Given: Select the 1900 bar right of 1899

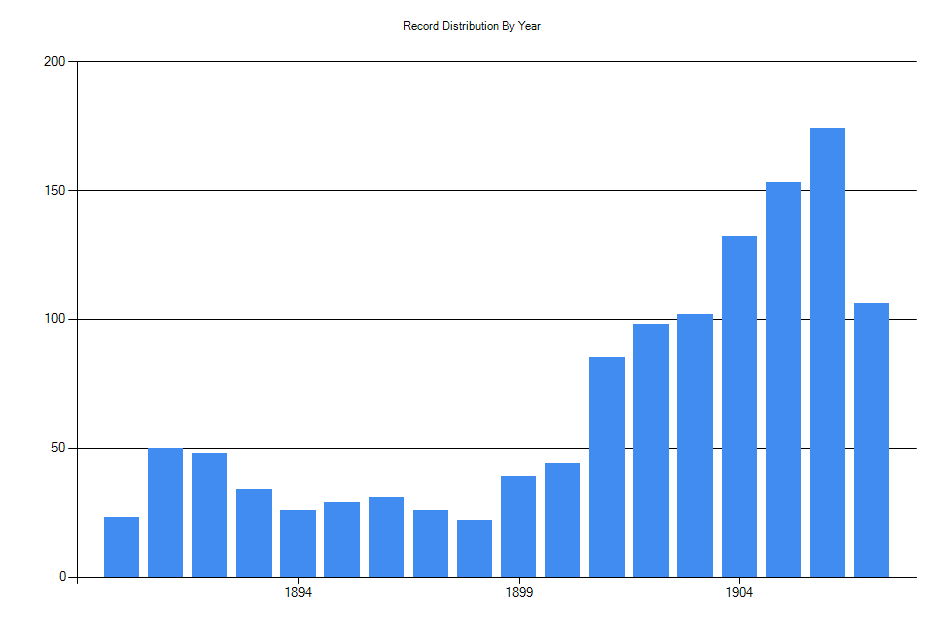Looking at the screenshot, I should coord(562,520).
